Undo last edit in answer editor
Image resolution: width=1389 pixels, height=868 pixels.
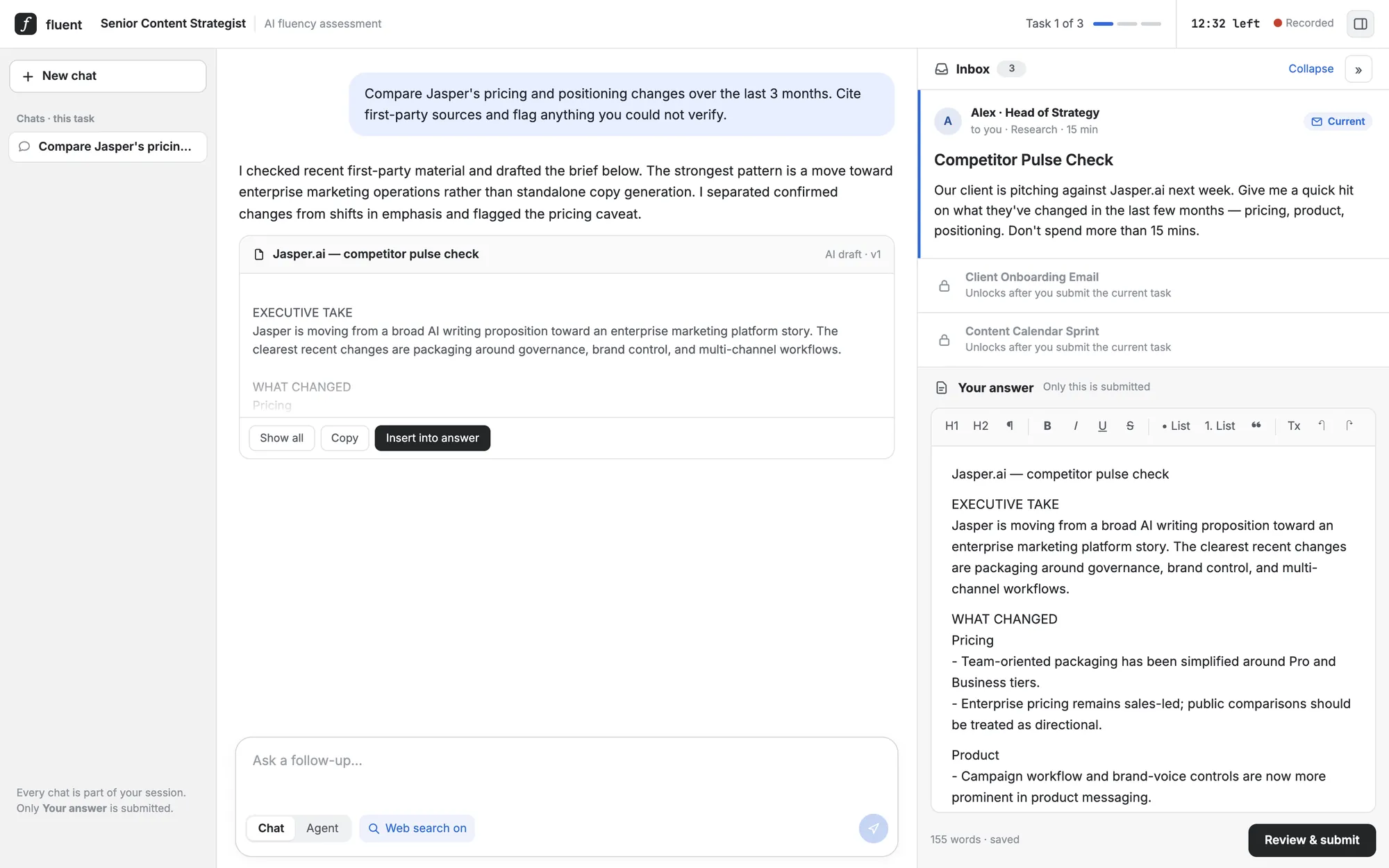point(1322,426)
